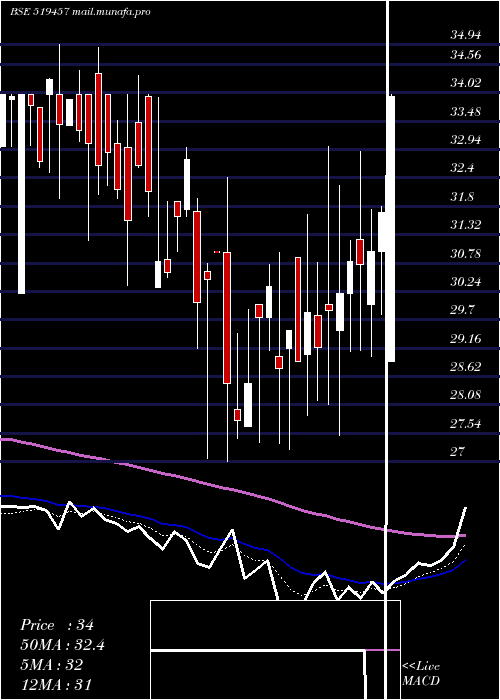The image size is (500, 700).
Task: Click the '50MA : 32.4' readout
Action: [x=62, y=645]
